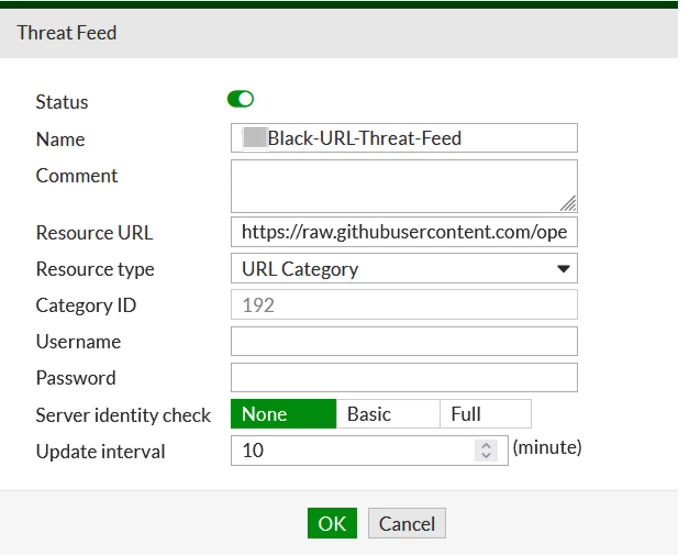Open the Resource type dropdown
The width and height of the screenshot is (684, 557).
tap(404, 269)
